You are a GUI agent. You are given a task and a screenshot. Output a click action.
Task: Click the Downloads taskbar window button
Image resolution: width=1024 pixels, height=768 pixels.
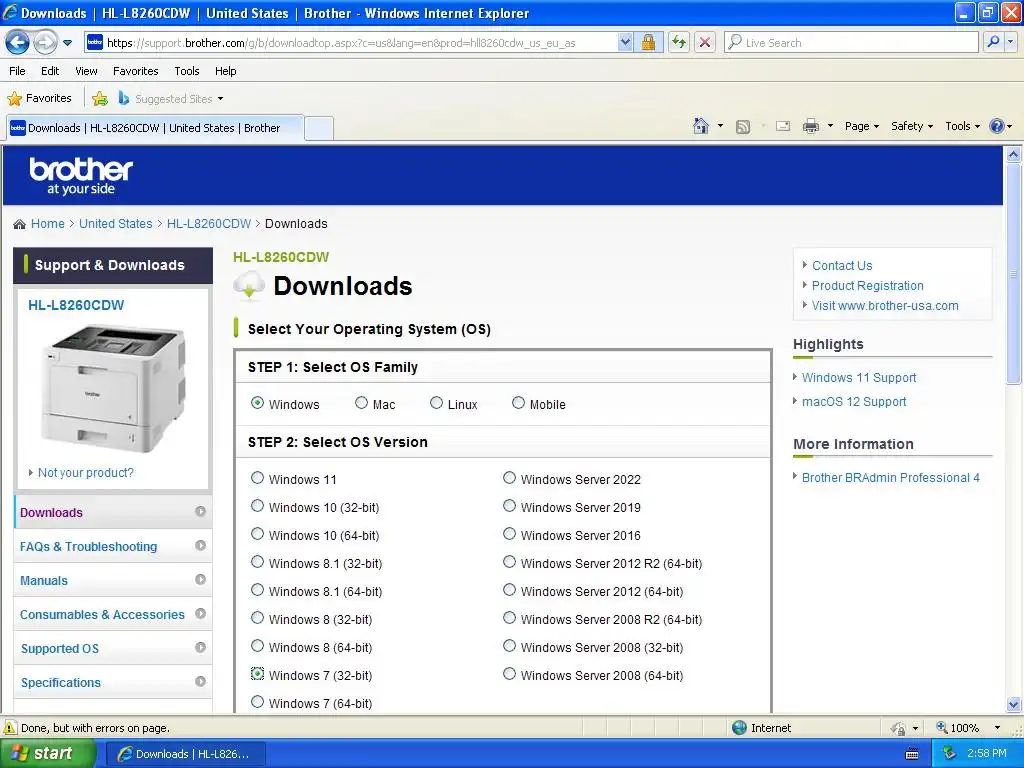point(185,754)
